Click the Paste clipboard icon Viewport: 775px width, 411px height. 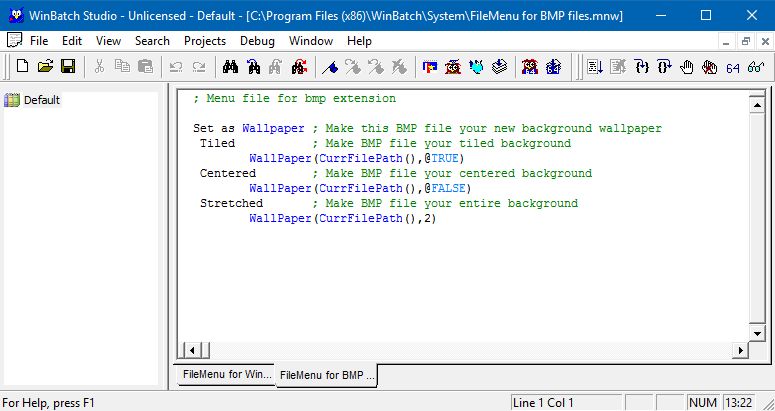145,66
